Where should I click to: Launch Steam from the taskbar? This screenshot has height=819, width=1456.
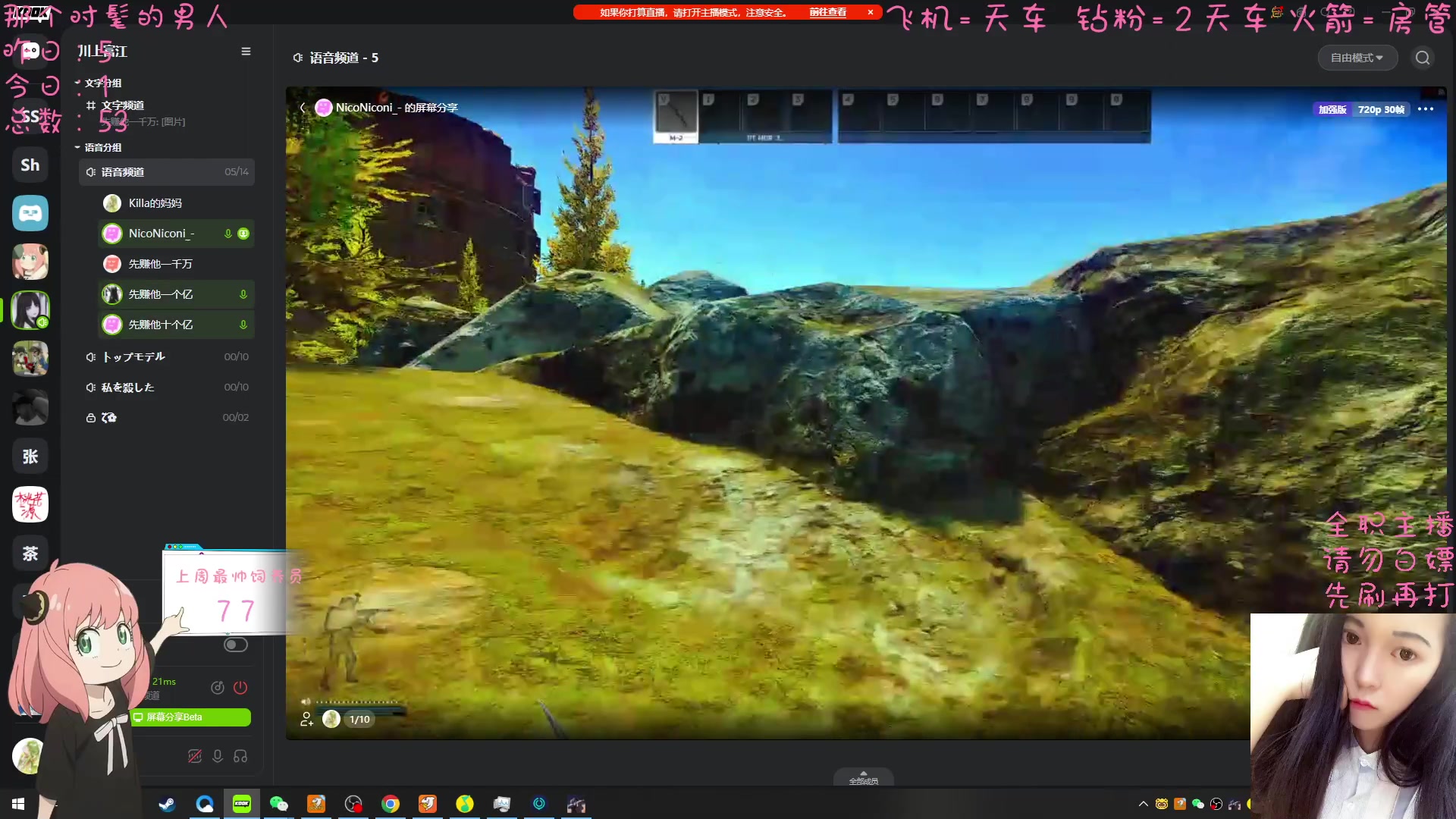(x=167, y=804)
